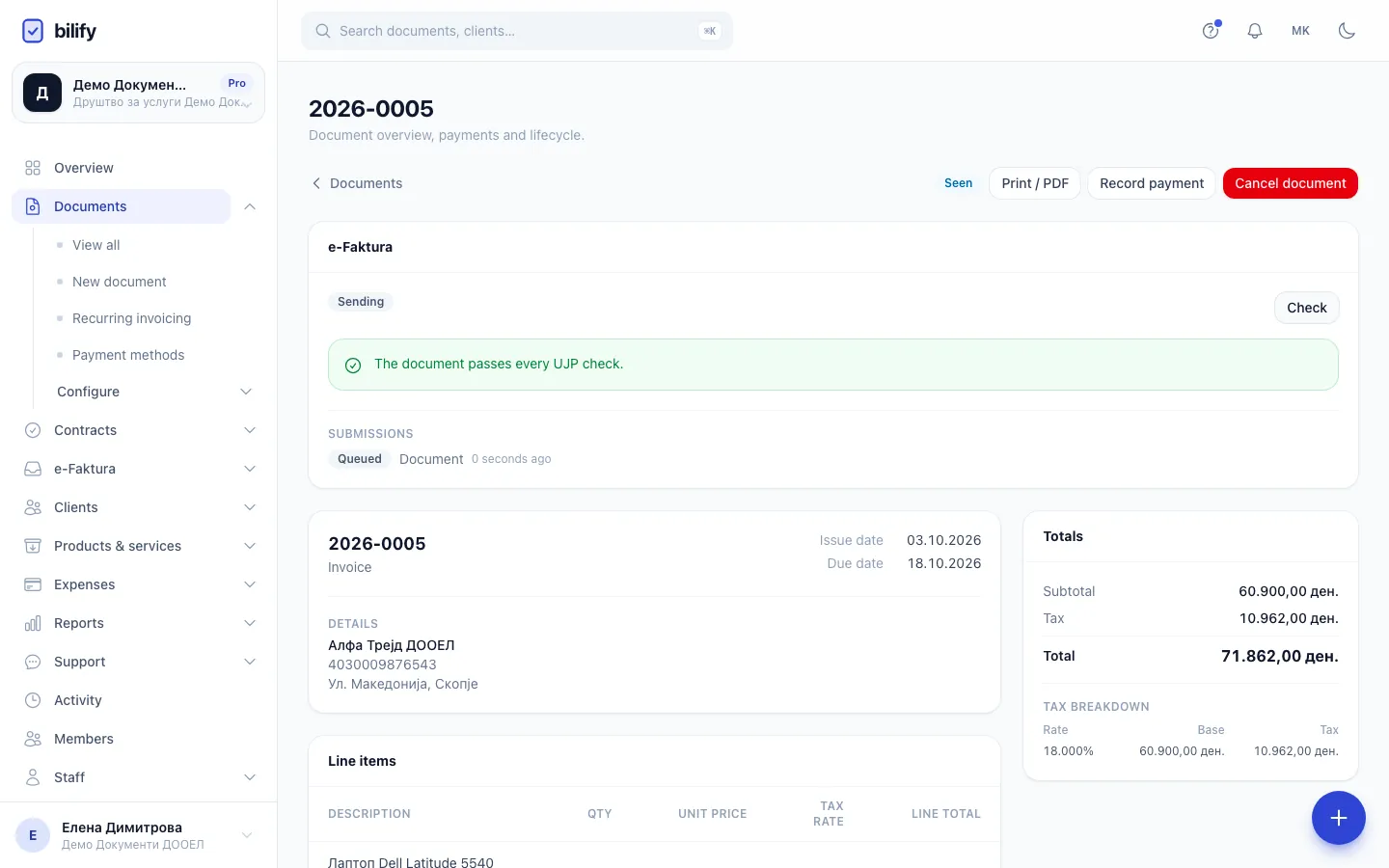Click the Activity clock icon

tap(33, 700)
